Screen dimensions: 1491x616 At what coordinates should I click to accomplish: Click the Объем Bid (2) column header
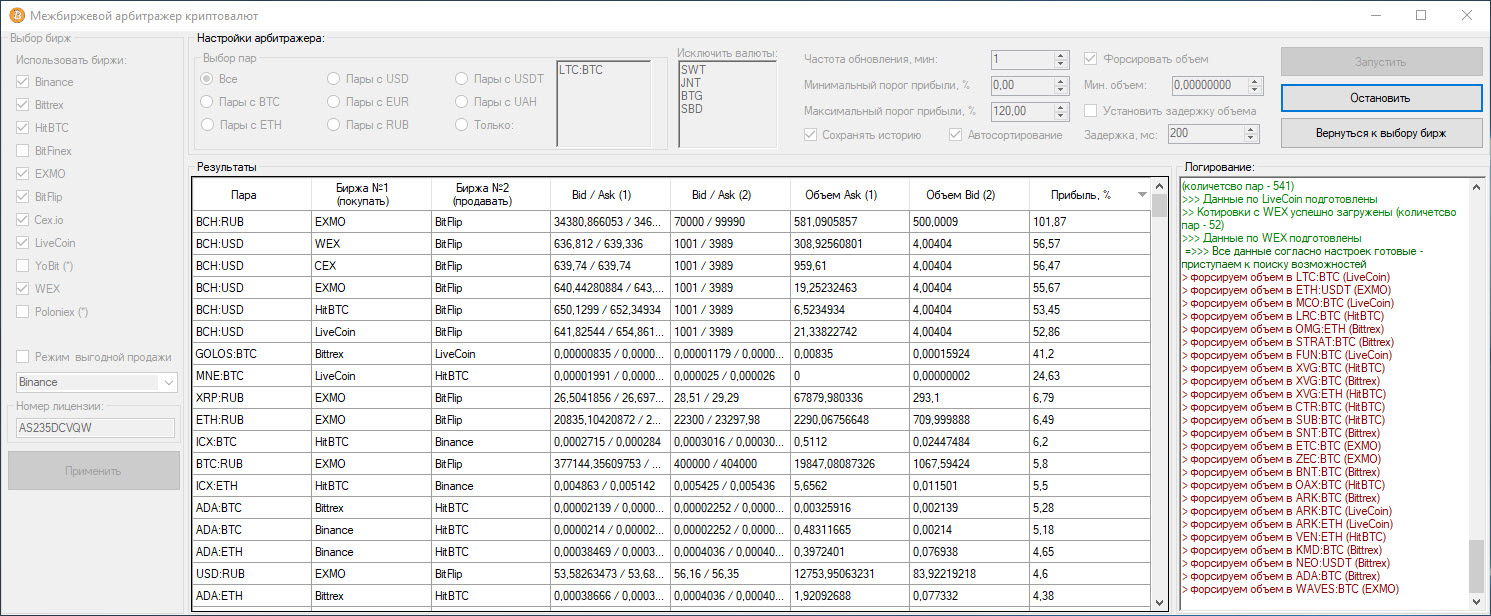[x=969, y=196]
